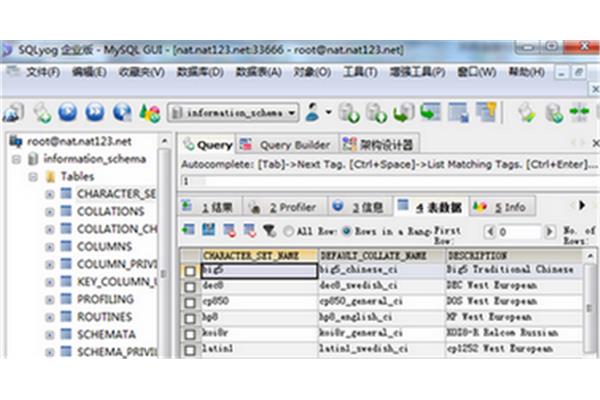Click the big5_chinese_ci cell
This screenshot has width=600, height=400.
click(382, 270)
